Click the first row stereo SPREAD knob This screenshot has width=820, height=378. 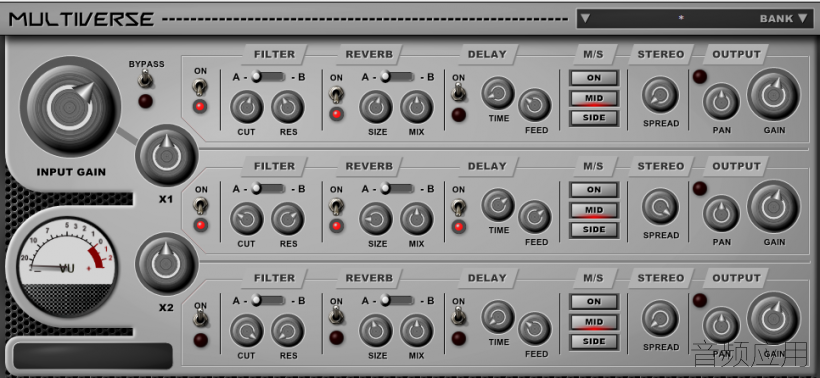(x=660, y=95)
